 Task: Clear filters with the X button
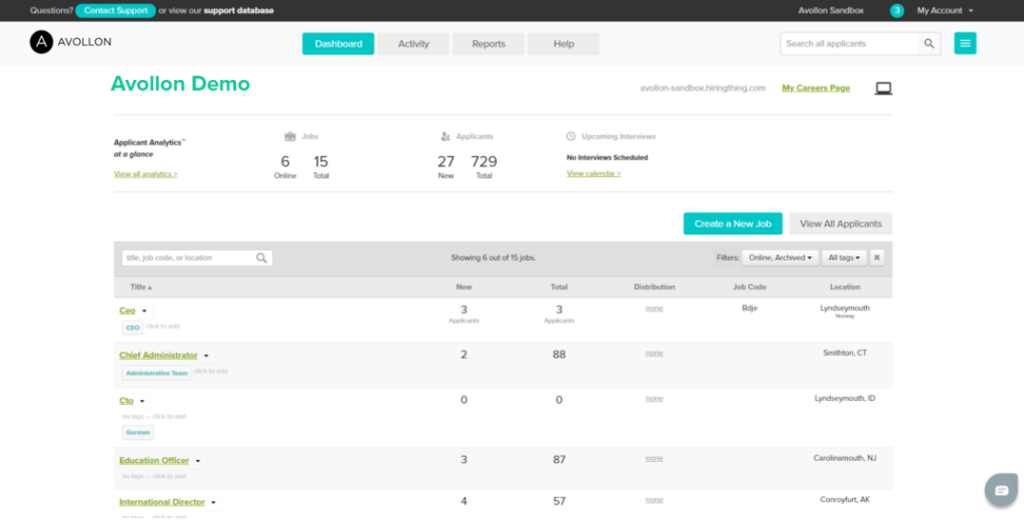[877, 258]
